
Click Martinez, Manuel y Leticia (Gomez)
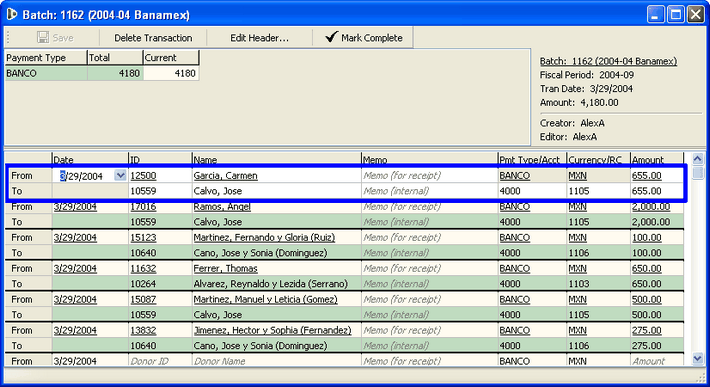[x=265, y=299]
